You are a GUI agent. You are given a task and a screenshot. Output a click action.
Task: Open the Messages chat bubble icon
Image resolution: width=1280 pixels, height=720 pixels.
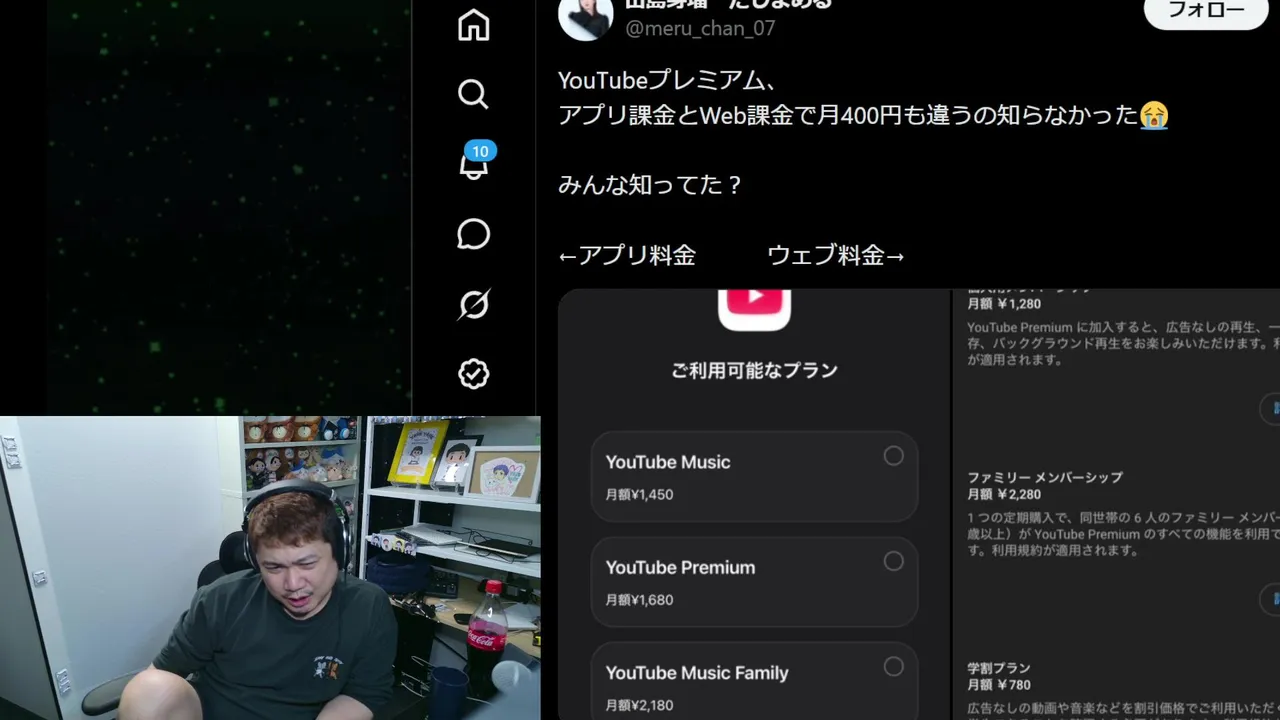(x=473, y=234)
